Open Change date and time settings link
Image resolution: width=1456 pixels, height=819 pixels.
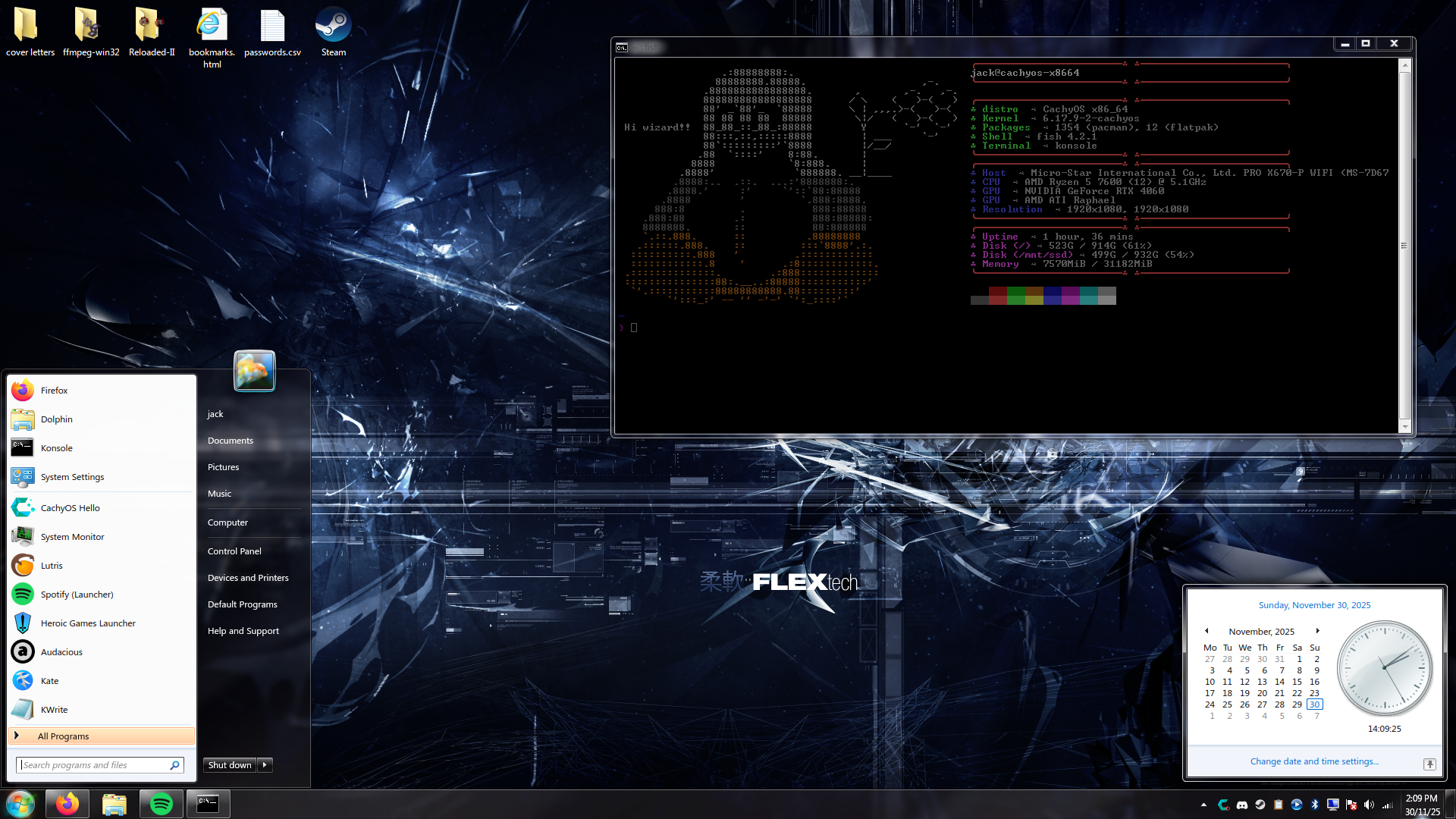(x=1314, y=761)
